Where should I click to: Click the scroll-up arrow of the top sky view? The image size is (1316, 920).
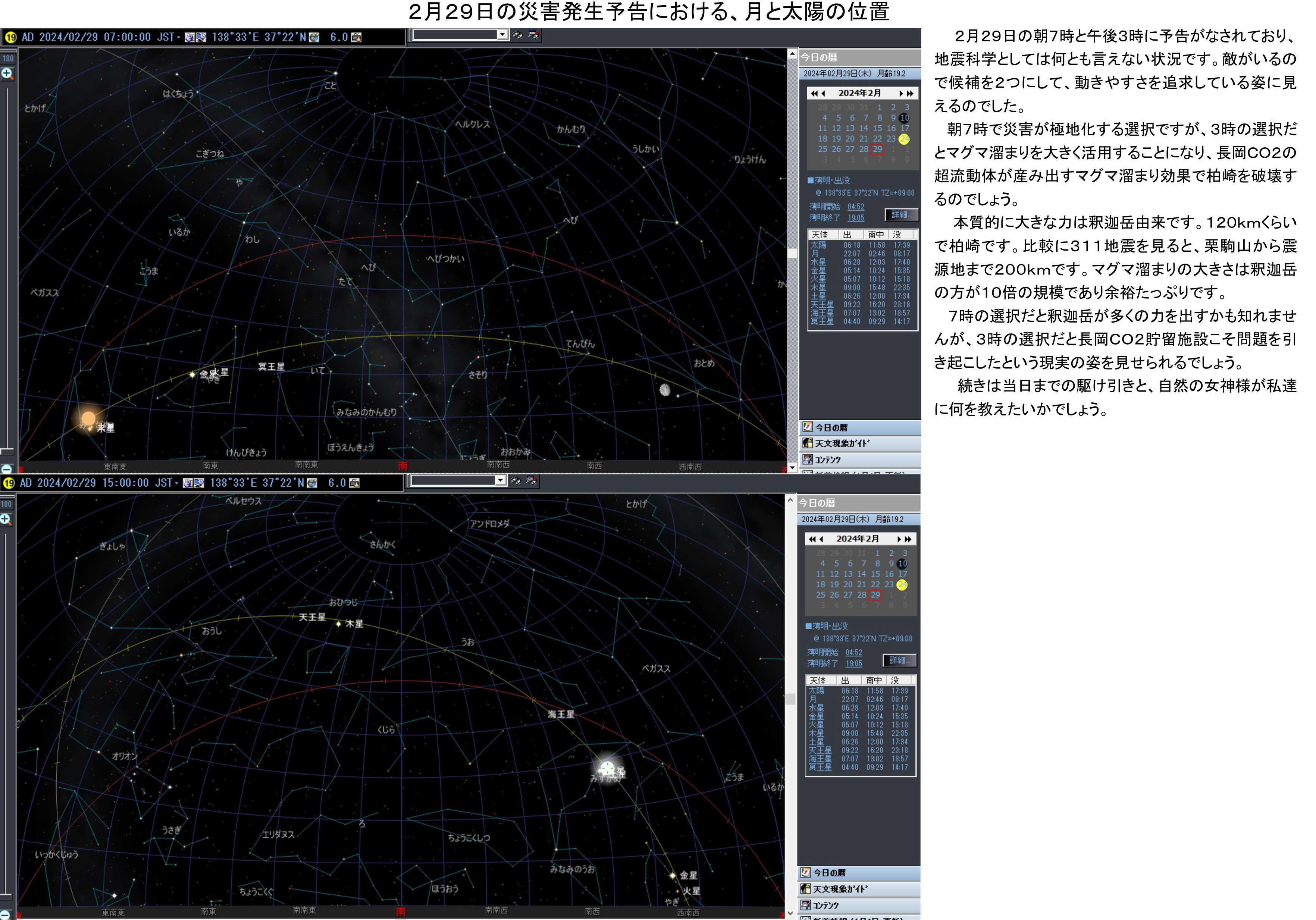pos(792,54)
